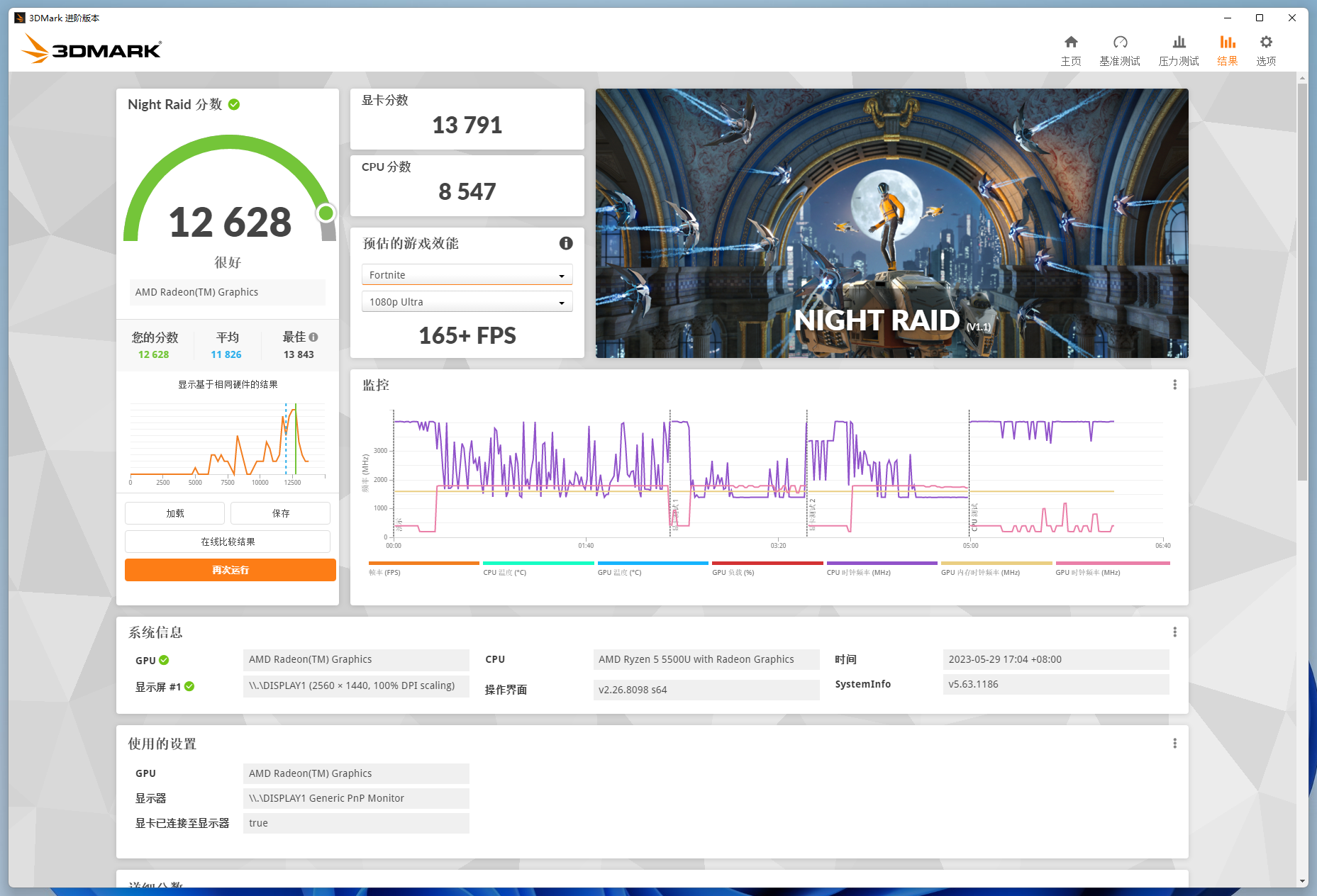Viewport: 1317px width, 896px height.
Task: Click the vertical scrollbar on the right
Action: 1302,284
